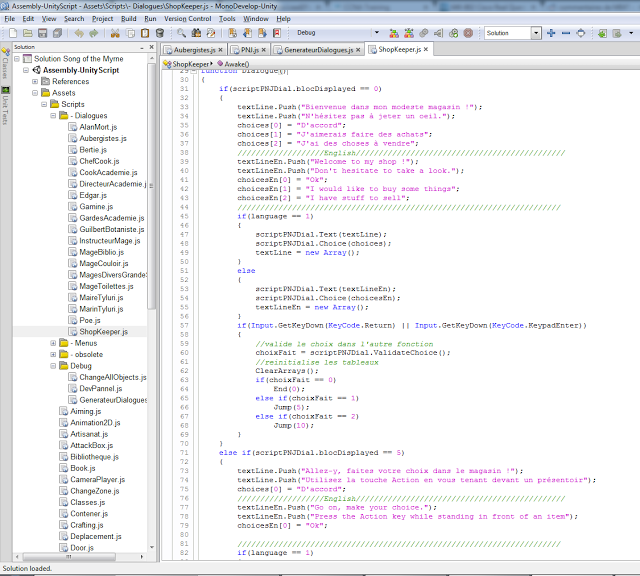Expand the - Menus folder
The height and width of the screenshot is (576, 640).
click(x=52, y=343)
